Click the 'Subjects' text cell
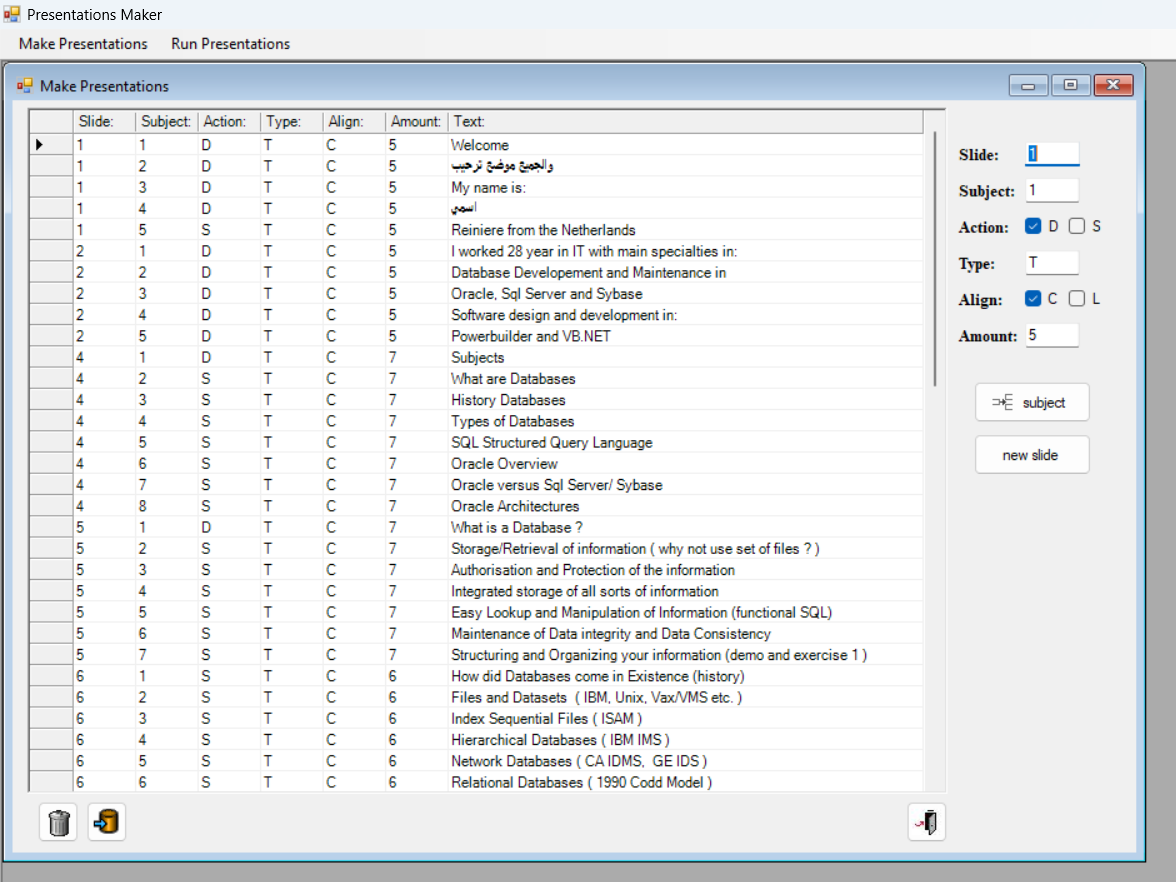The image size is (1176, 882). [x=686, y=357]
